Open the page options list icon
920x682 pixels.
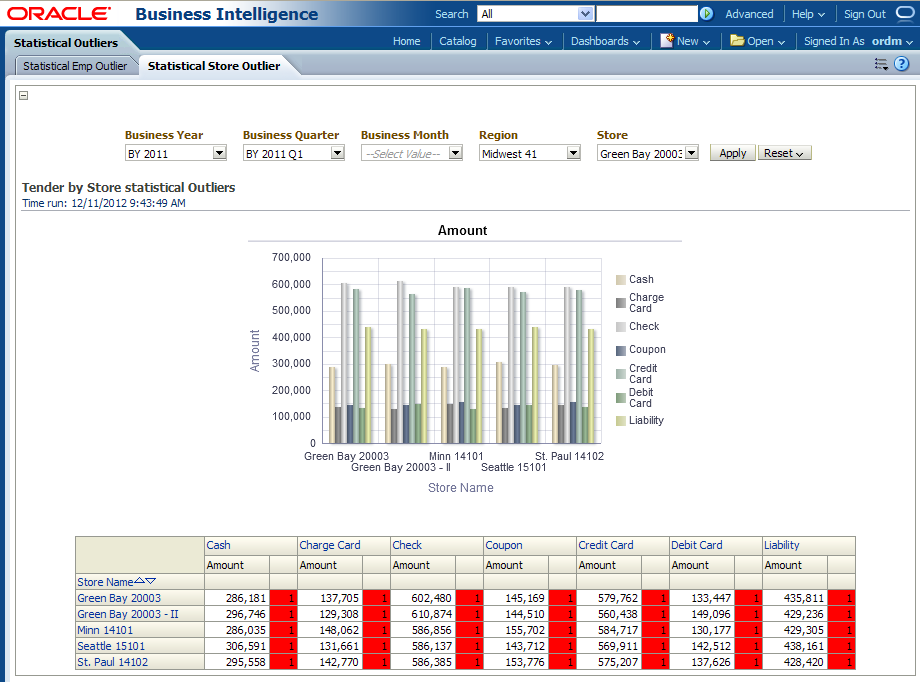881,64
